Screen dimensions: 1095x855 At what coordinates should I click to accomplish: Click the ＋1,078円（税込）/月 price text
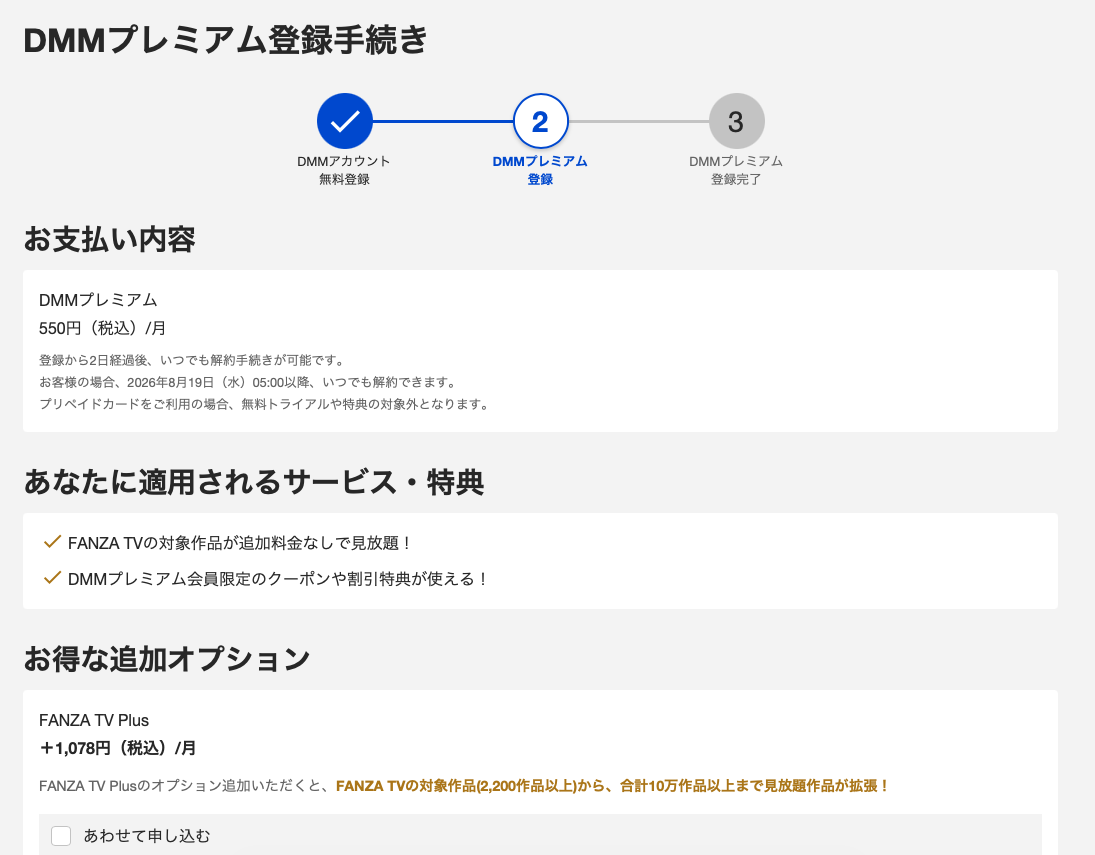(117, 748)
